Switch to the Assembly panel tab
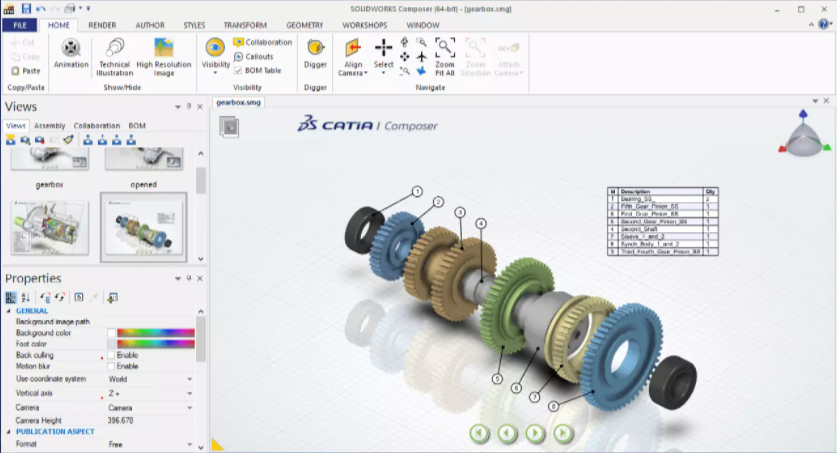This screenshot has height=453, width=837. [x=50, y=126]
